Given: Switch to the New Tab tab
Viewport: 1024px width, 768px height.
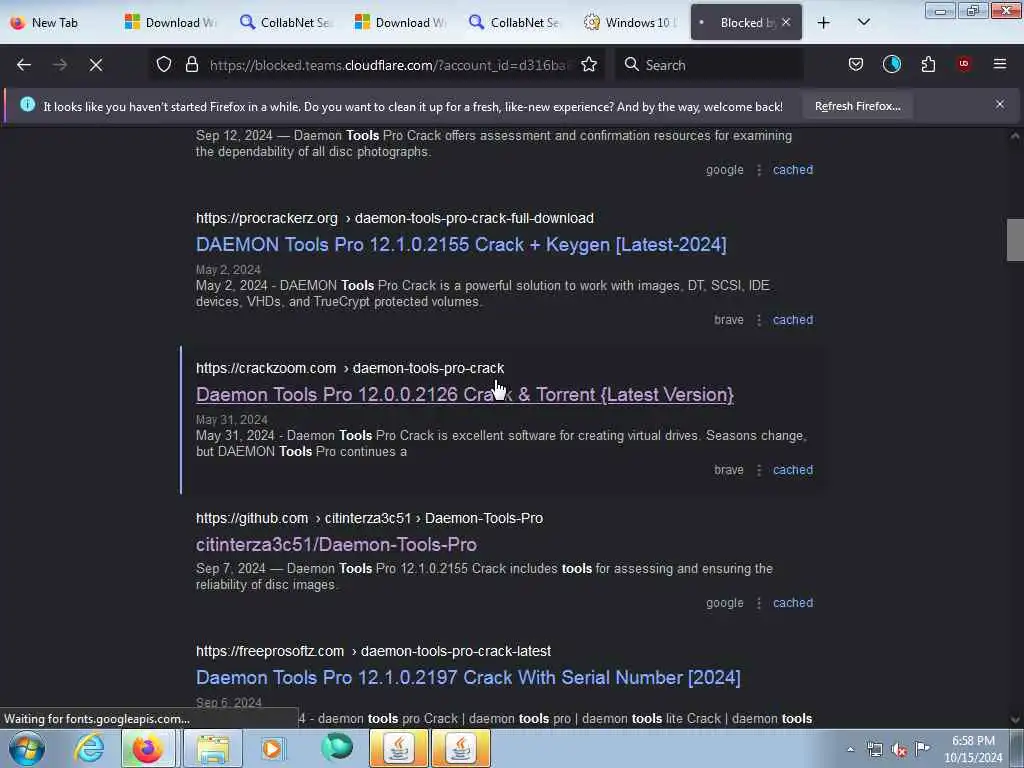Looking at the screenshot, I should [56, 23].
